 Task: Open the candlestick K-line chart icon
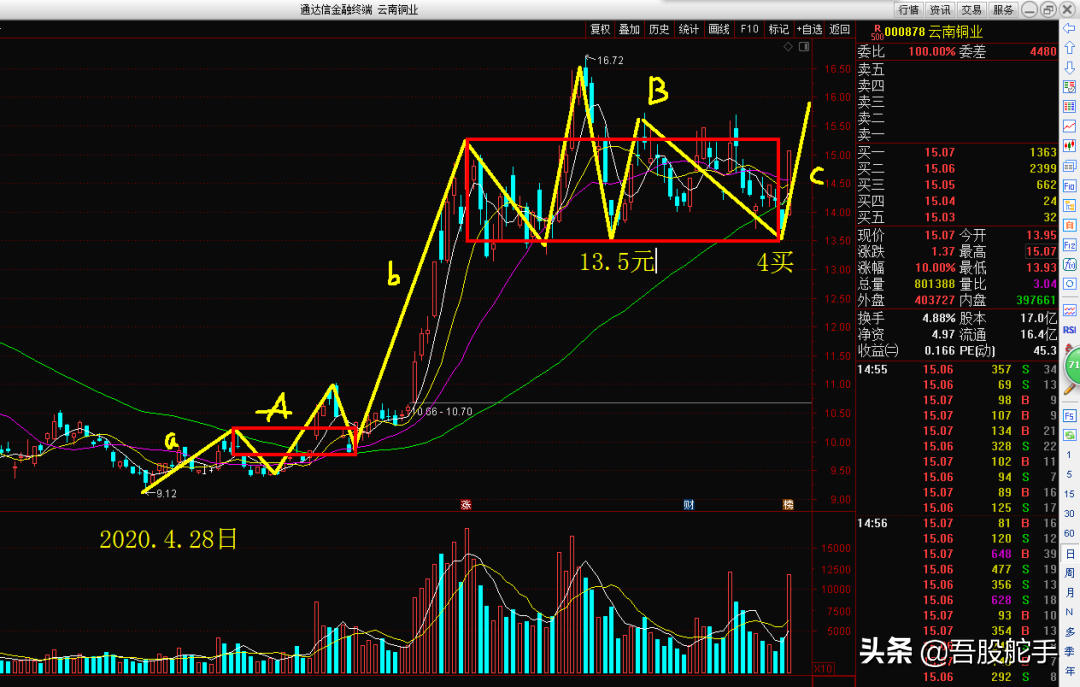pyautogui.click(x=1070, y=146)
